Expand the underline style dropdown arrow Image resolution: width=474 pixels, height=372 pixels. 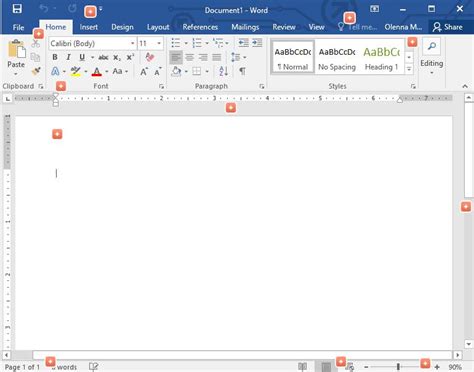coord(92,57)
